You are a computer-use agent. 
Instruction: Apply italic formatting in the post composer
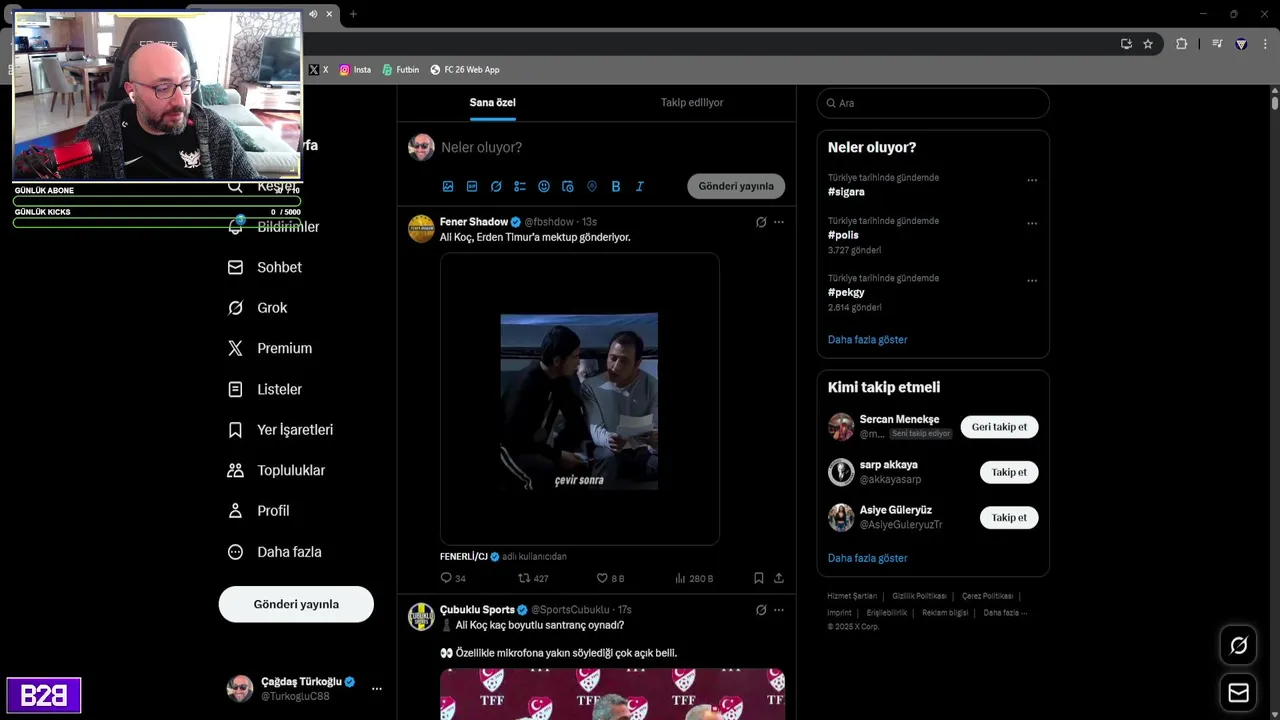point(640,186)
